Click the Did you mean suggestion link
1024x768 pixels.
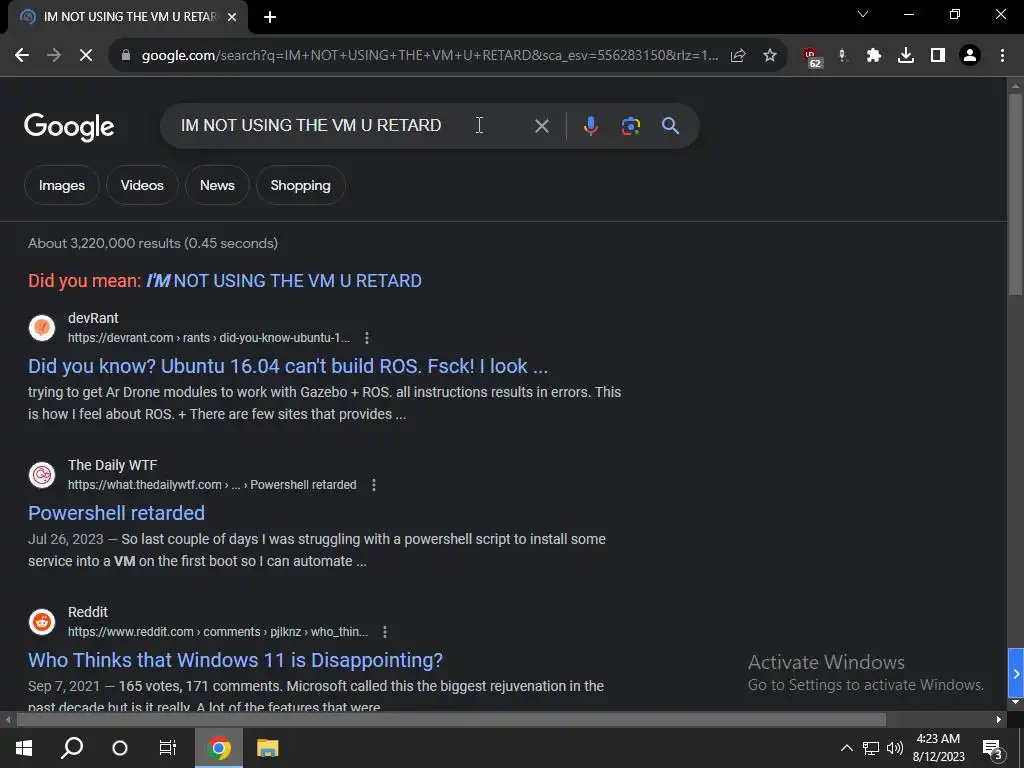click(x=283, y=281)
